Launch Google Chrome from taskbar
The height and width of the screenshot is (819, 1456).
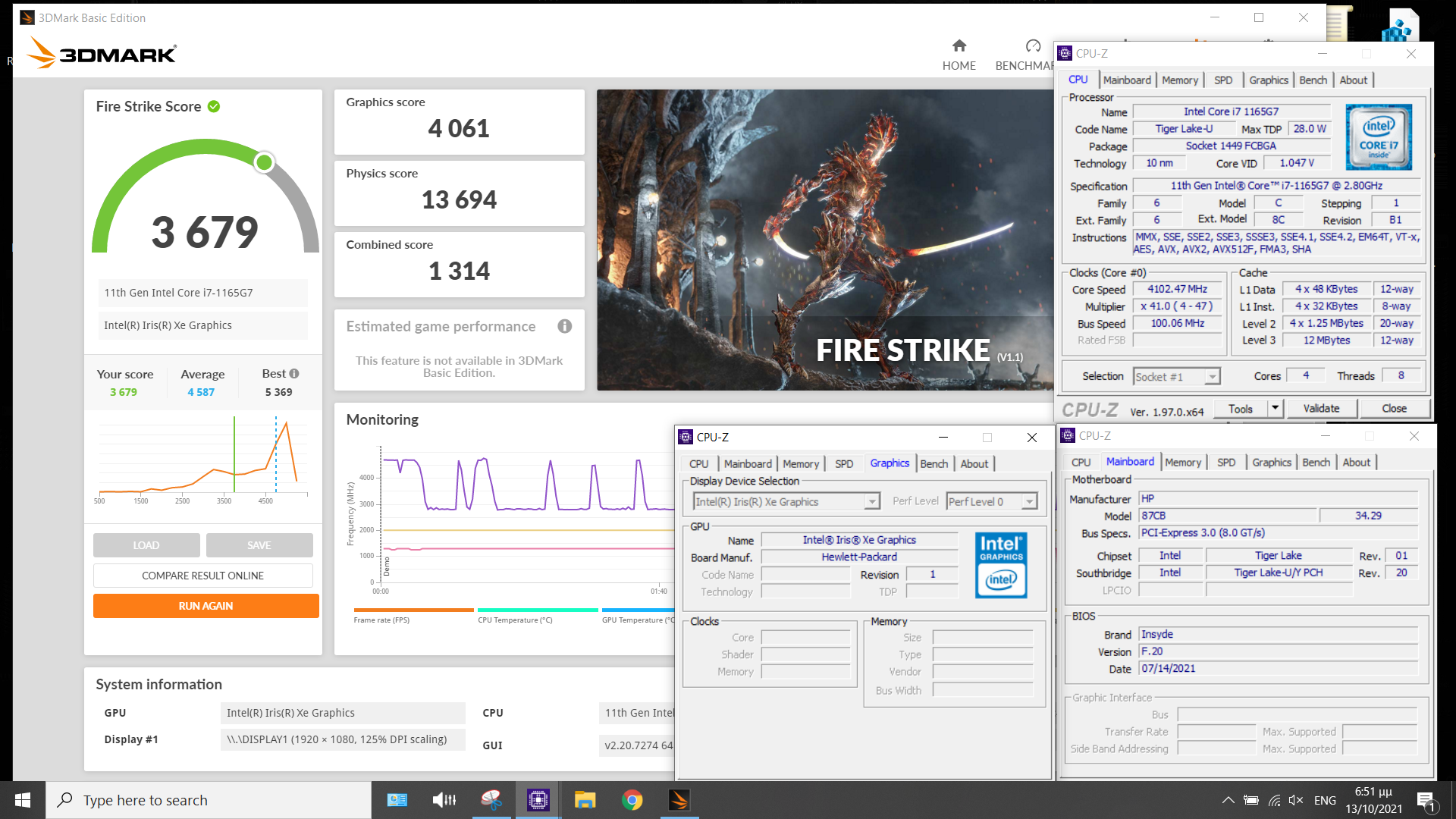[x=632, y=800]
